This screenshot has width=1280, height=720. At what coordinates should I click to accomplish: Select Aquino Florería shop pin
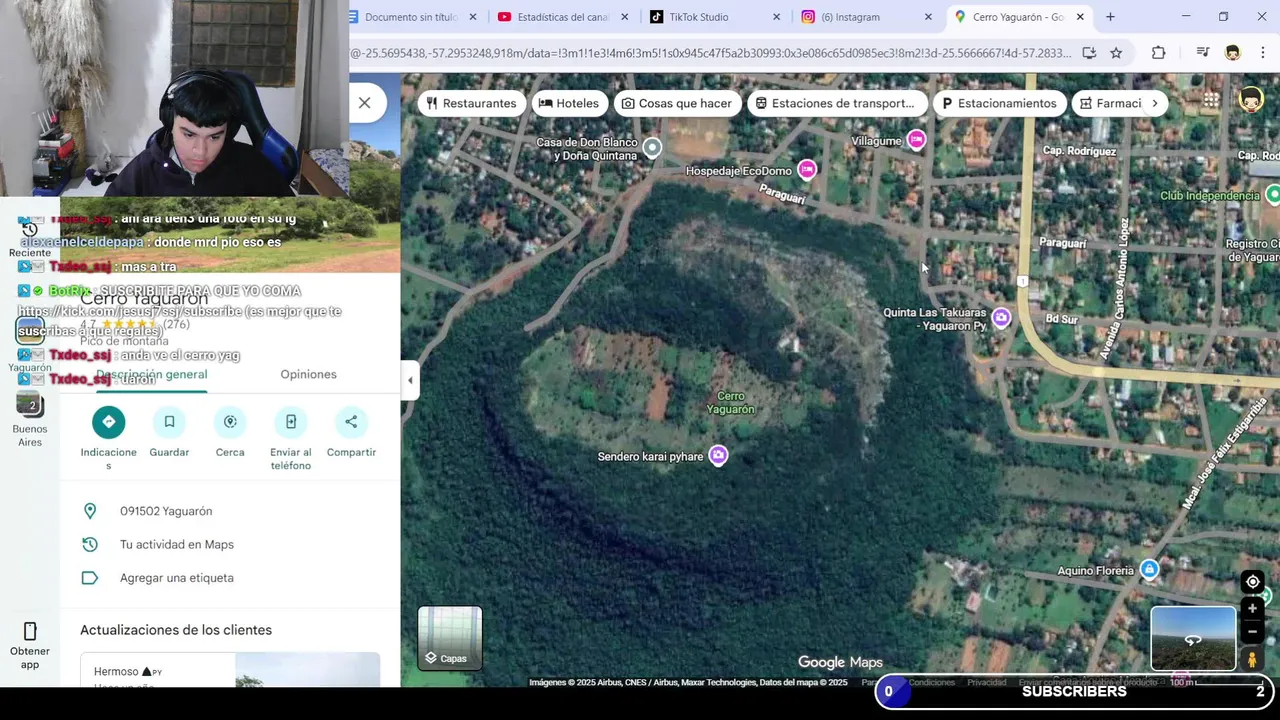1149,570
